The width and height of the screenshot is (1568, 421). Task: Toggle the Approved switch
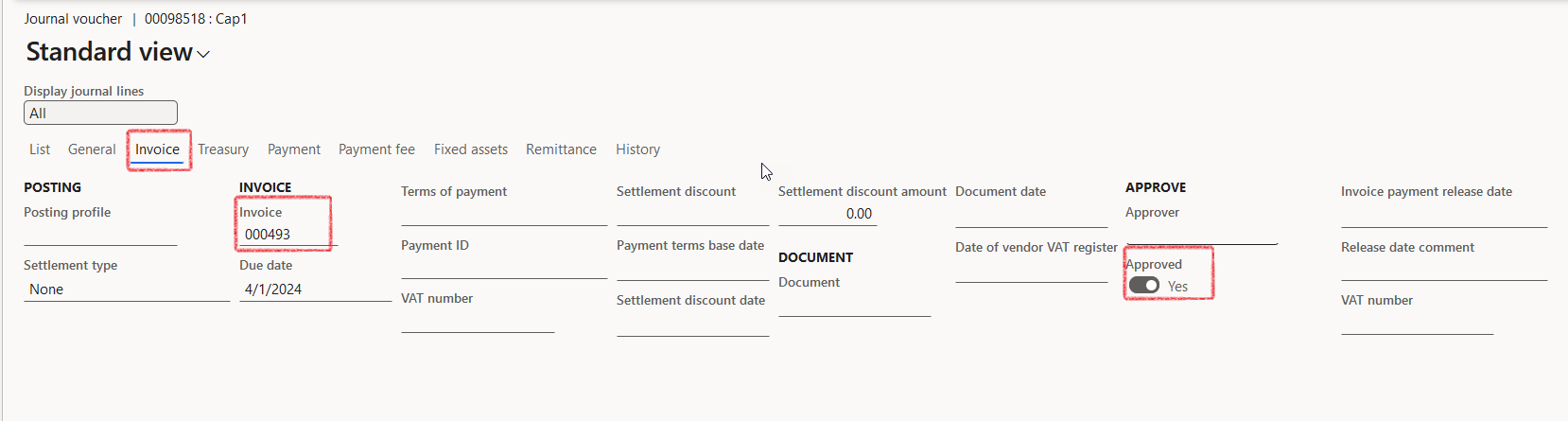click(x=1144, y=286)
